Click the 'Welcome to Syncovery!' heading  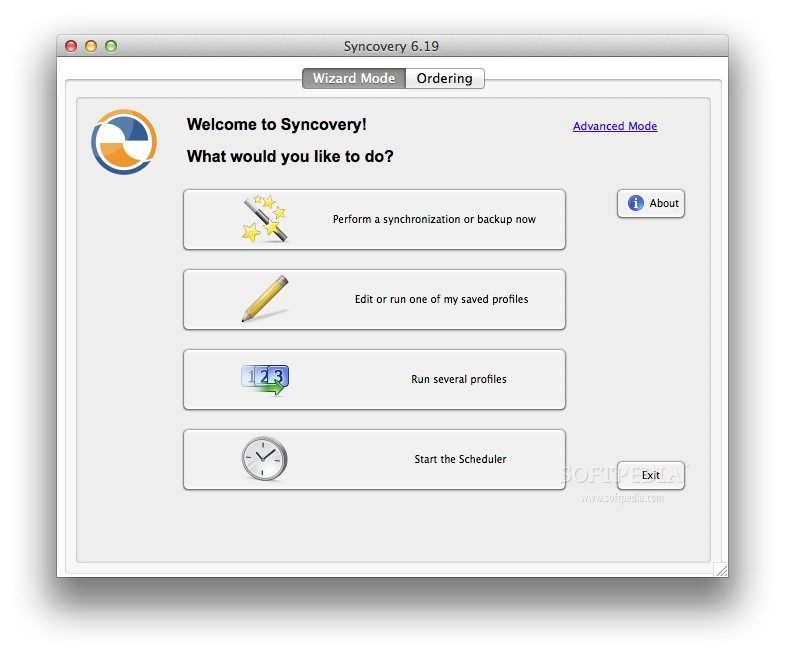(x=276, y=124)
